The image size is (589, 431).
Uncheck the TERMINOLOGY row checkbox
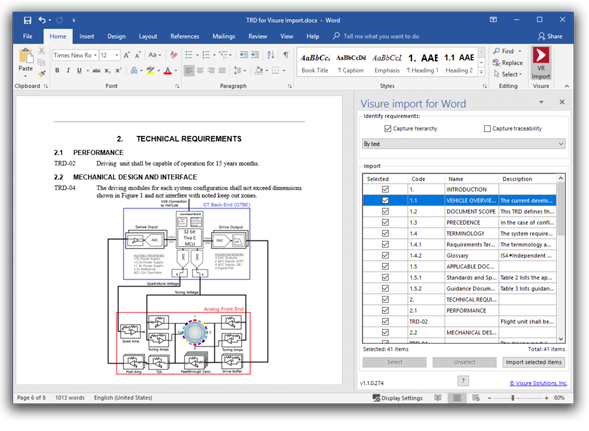click(385, 233)
